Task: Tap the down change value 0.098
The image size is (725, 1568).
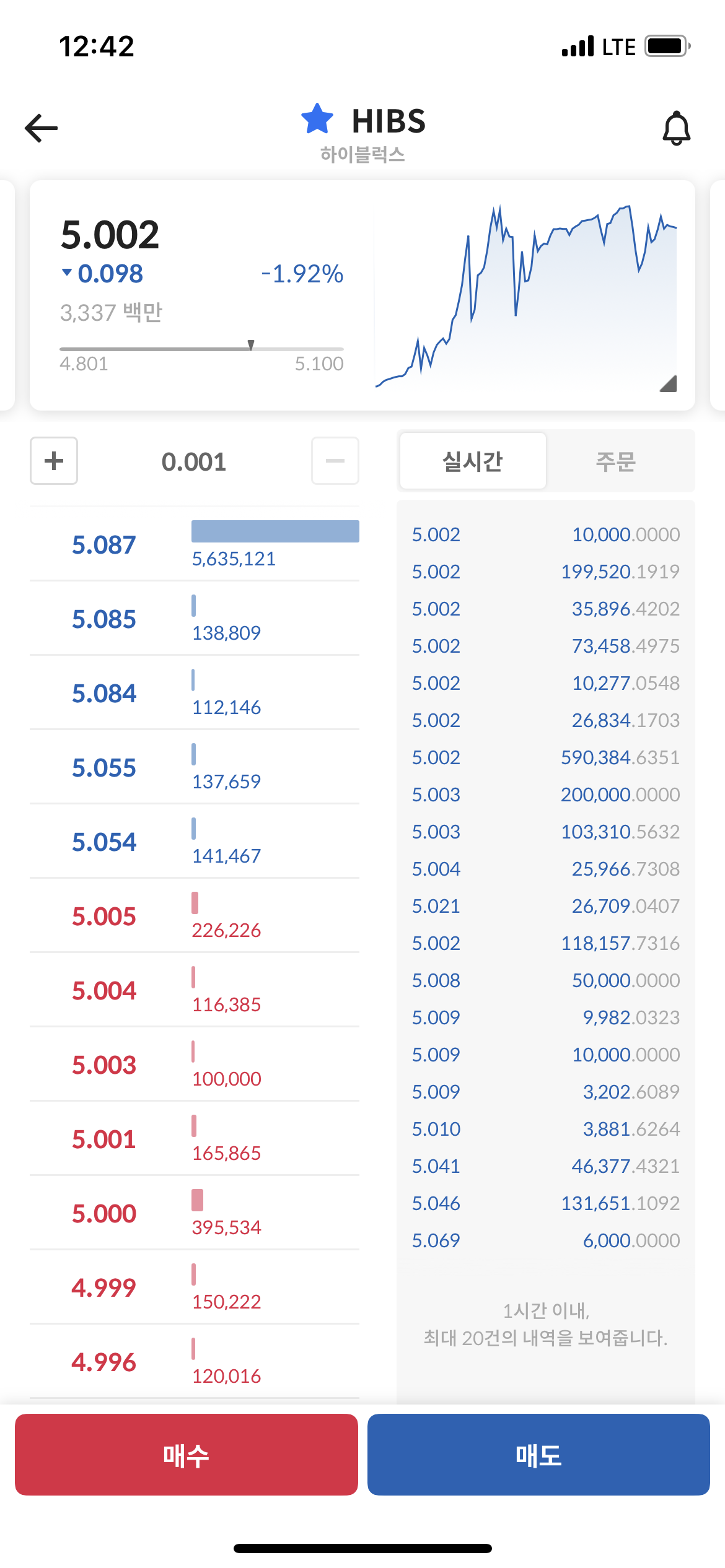Action: [x=110, y=274]
